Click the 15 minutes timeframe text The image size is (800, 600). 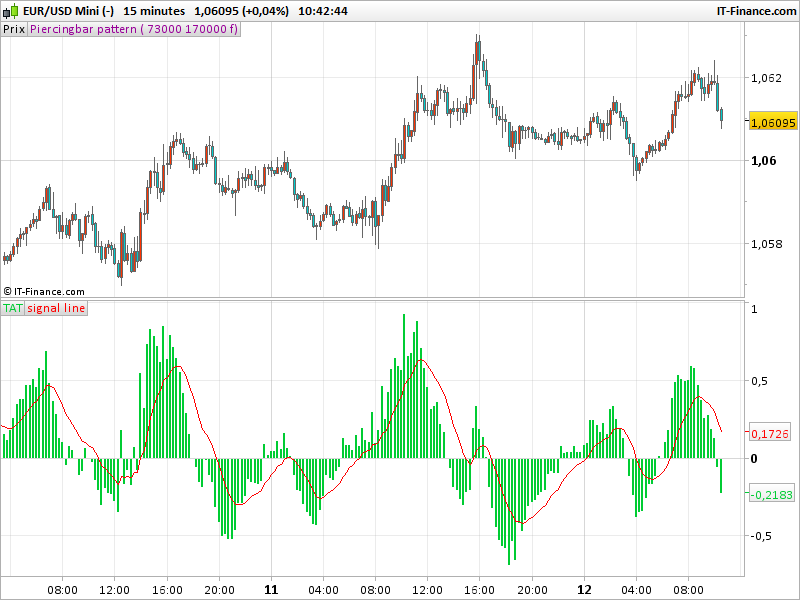(x=154, y=11)
